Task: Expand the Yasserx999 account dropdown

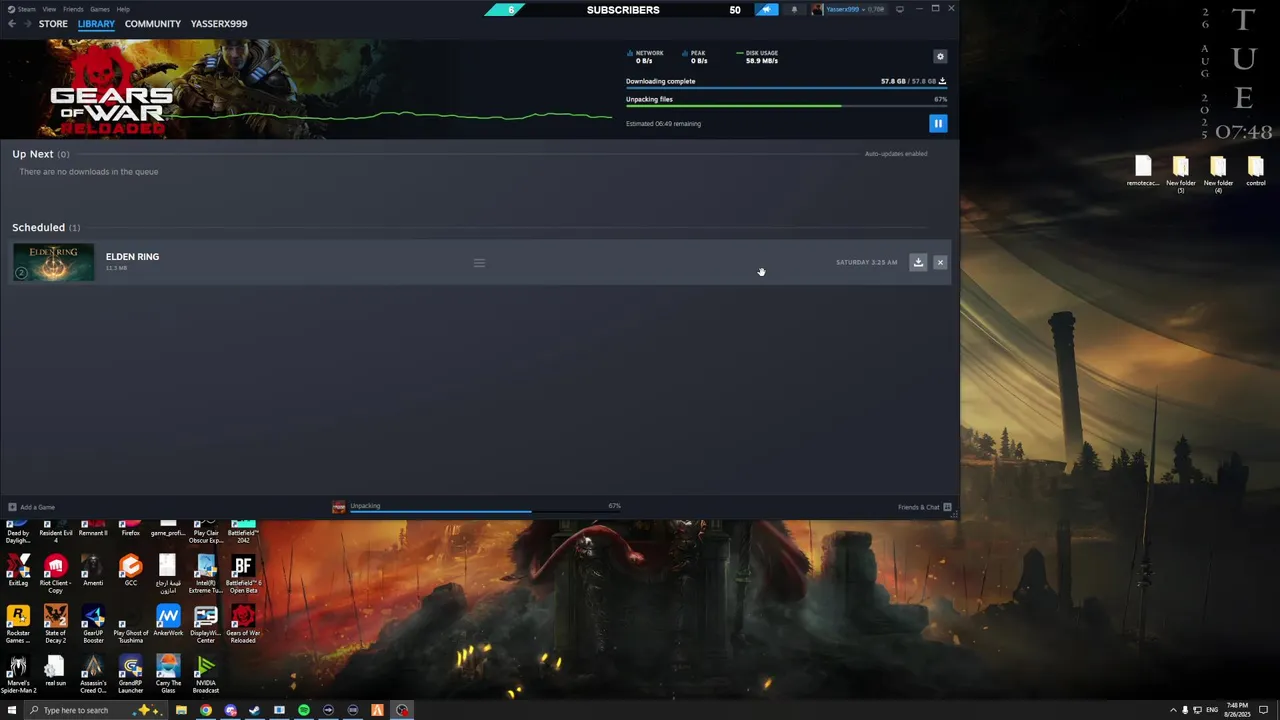Action: point(848,10)
